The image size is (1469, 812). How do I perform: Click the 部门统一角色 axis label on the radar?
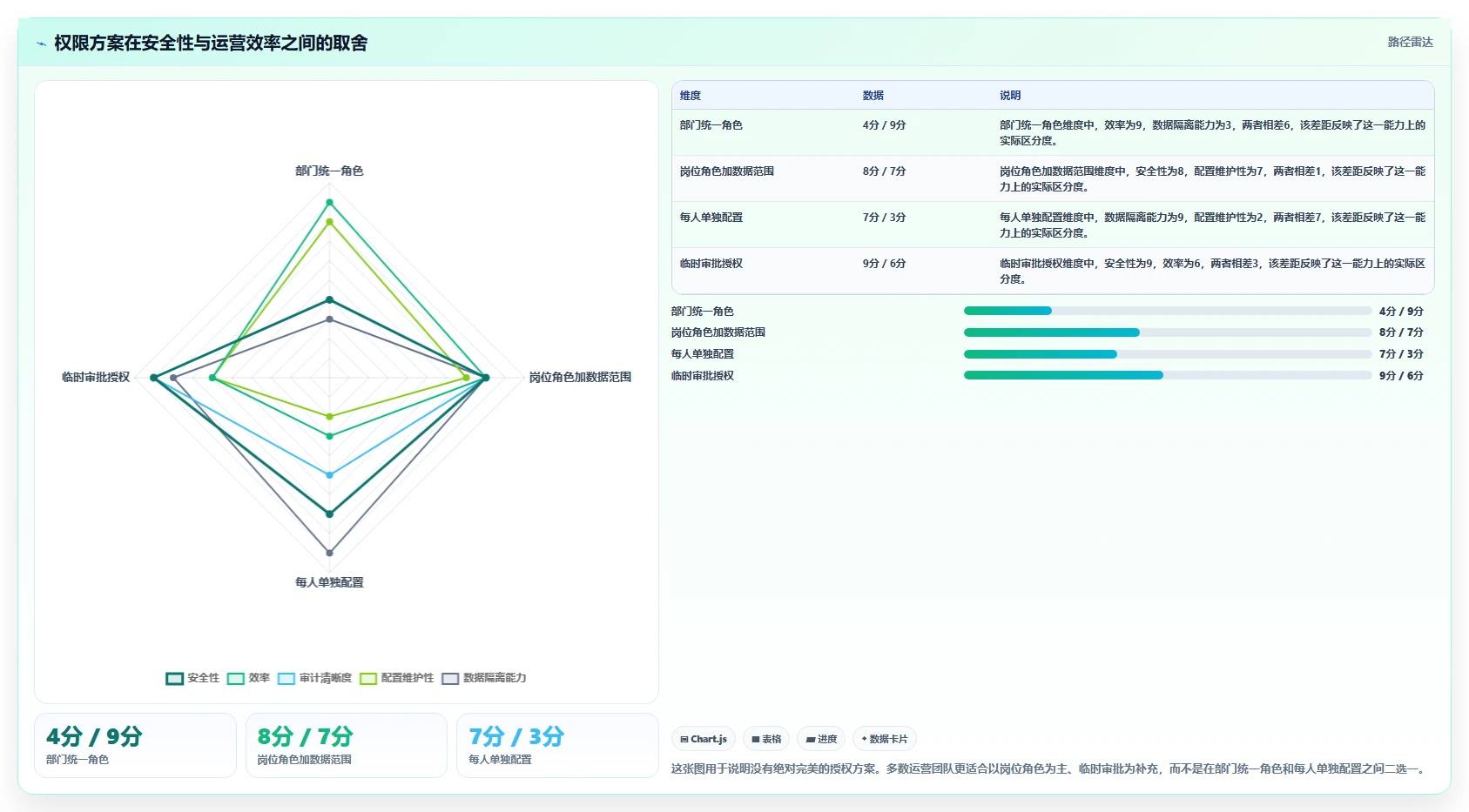point(329,171)
